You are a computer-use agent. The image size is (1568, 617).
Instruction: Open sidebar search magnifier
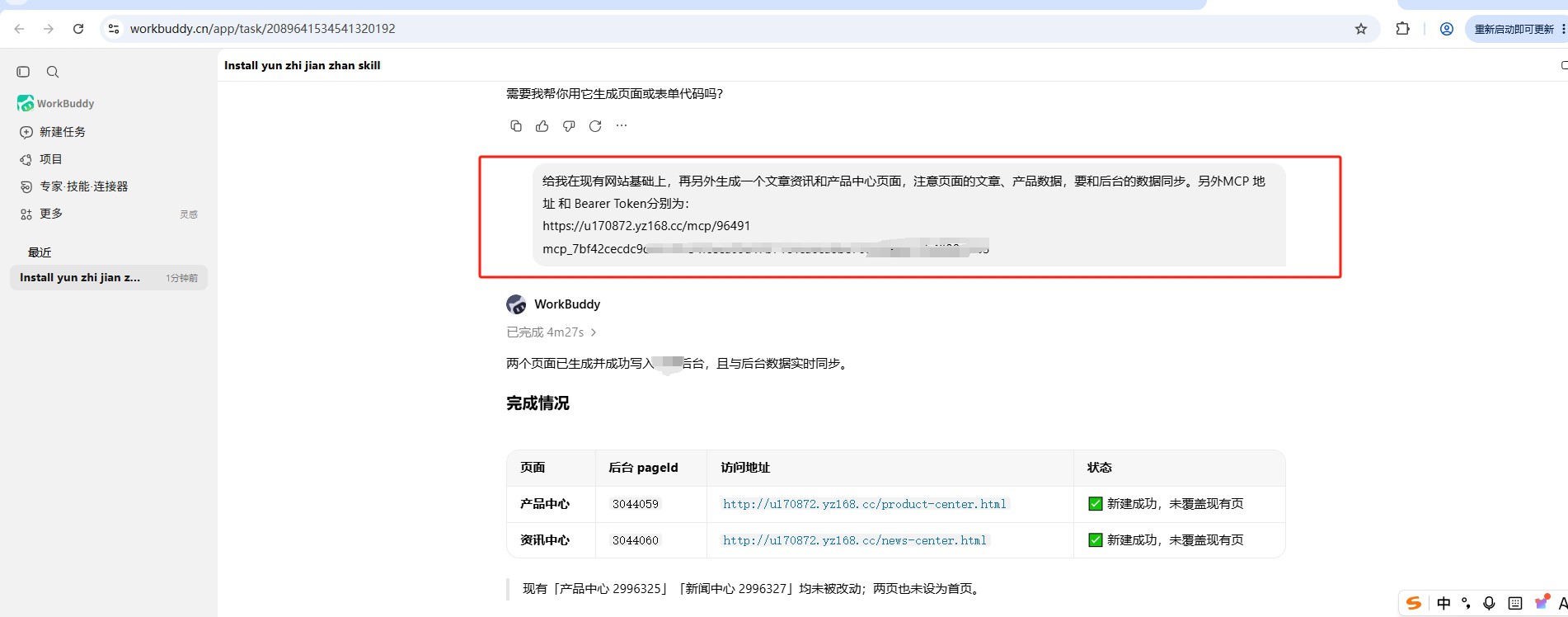tap(53, 72)
